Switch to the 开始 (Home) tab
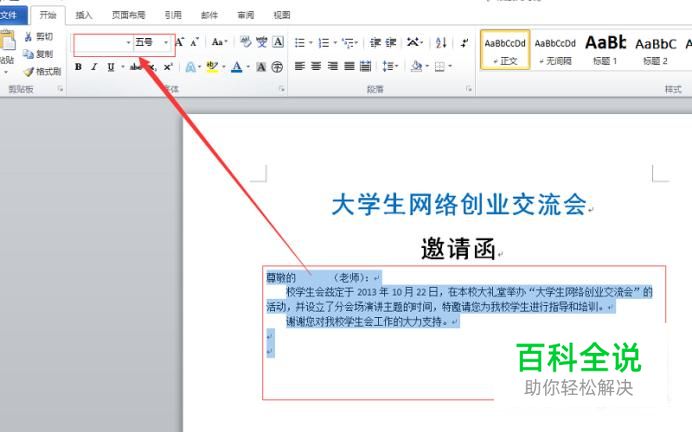This screenshot has width=692, height=432. tap(48, 15)
